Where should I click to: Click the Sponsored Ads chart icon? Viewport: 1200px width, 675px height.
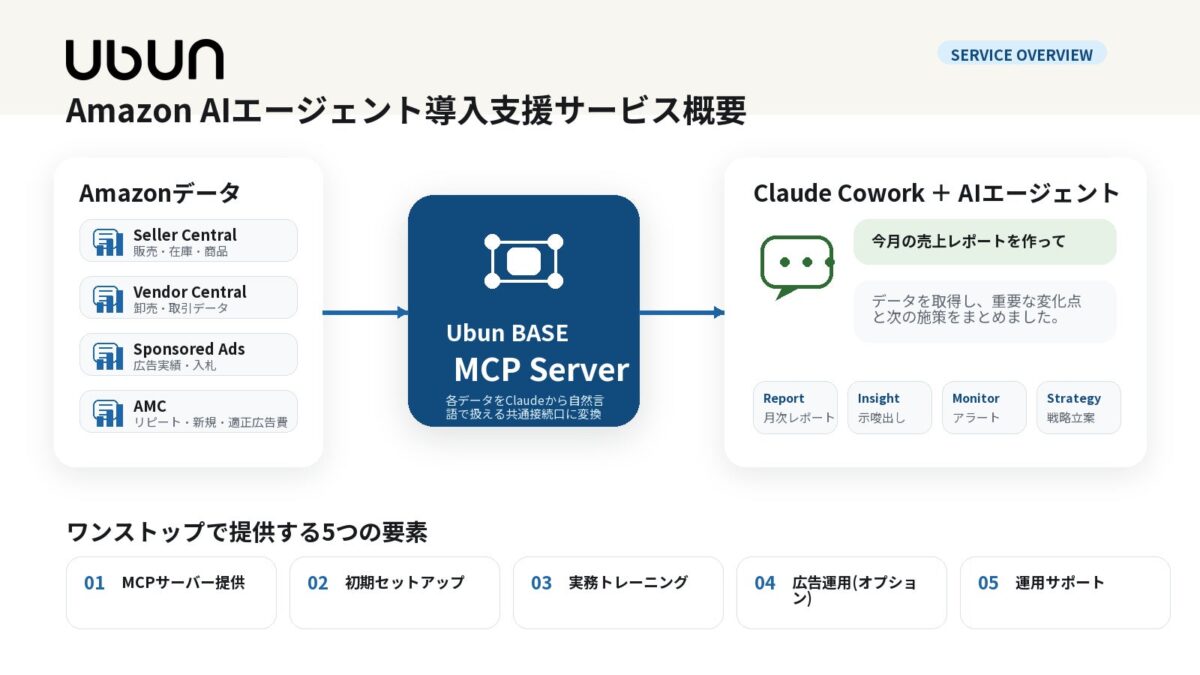pyautogui.click(x=108, y=356)
